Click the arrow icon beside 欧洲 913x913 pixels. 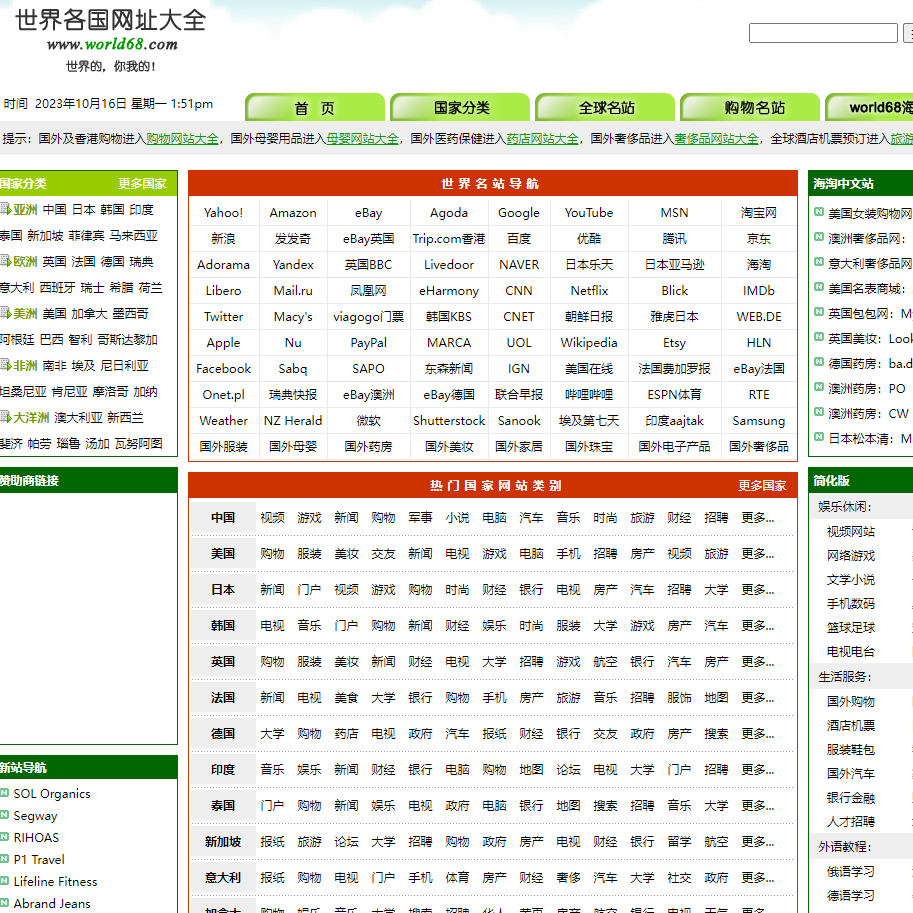point(5,261)
